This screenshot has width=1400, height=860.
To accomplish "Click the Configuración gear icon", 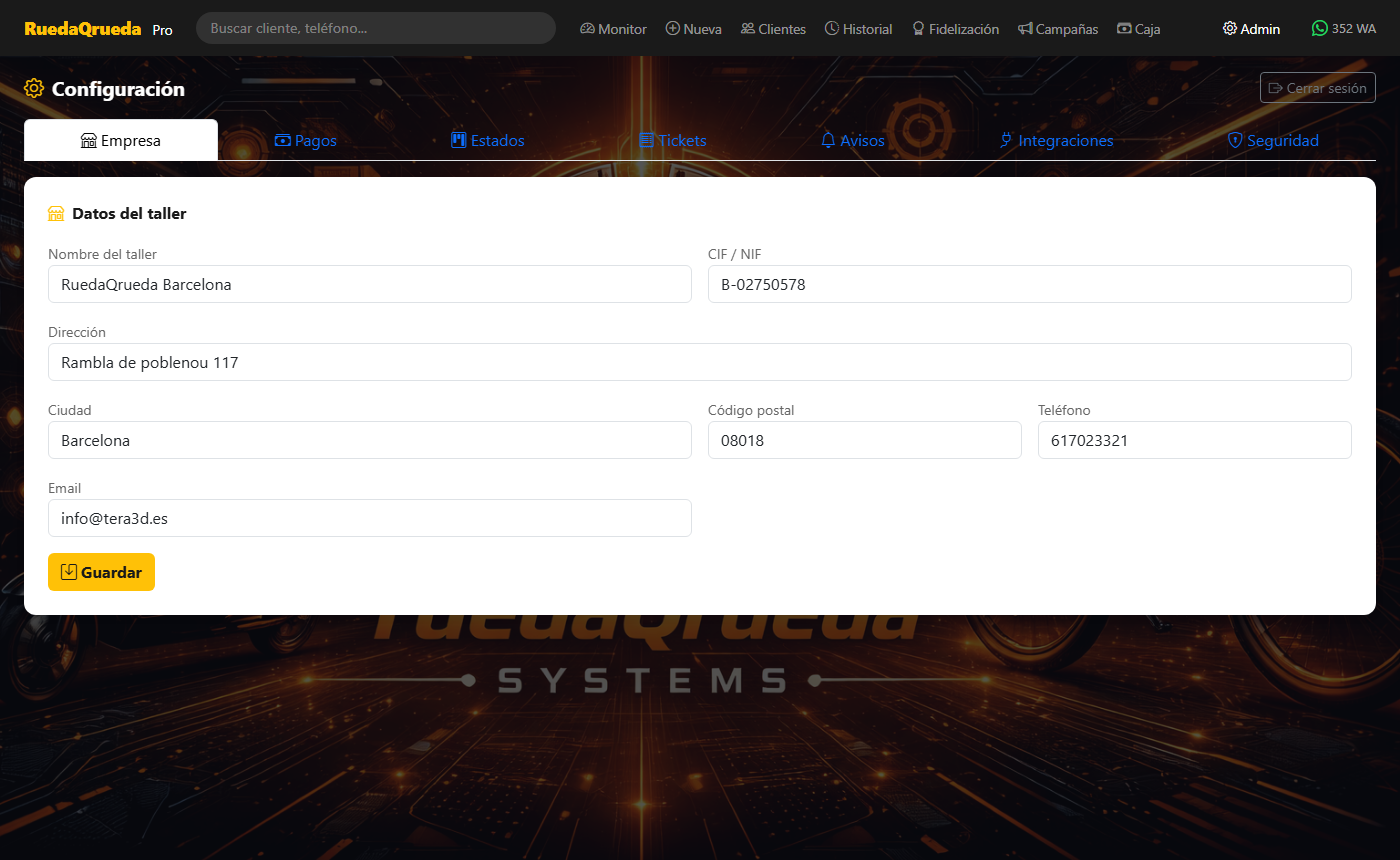I will pos(33,88).
